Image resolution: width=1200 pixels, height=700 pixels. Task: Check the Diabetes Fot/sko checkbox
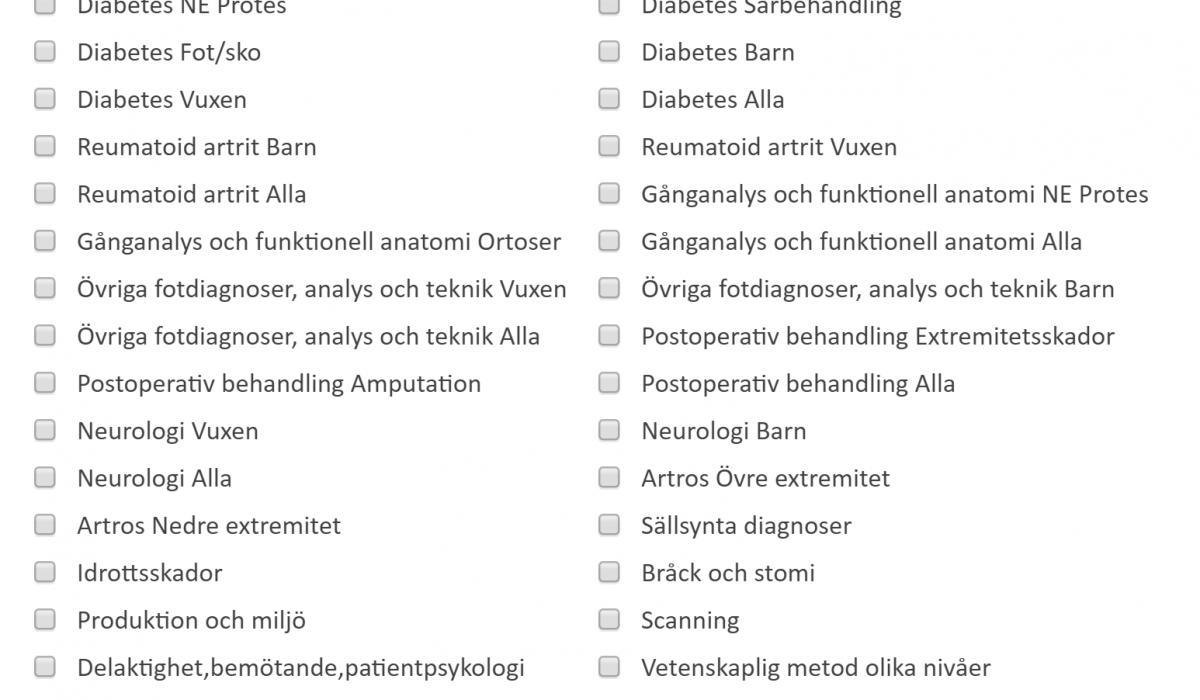click(45, 52)
